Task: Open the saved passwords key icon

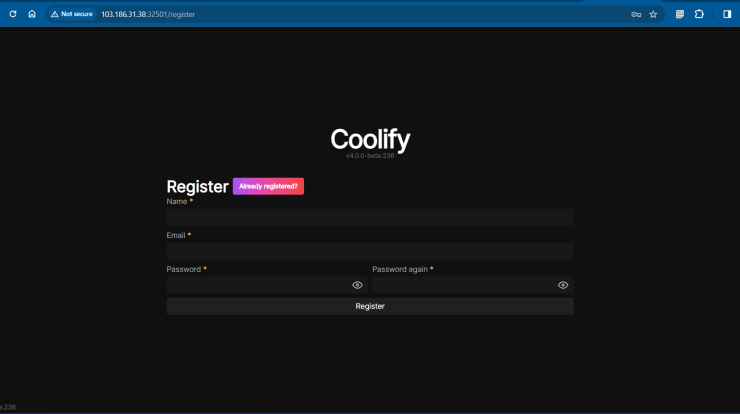Action: click(x=636, y=15)
